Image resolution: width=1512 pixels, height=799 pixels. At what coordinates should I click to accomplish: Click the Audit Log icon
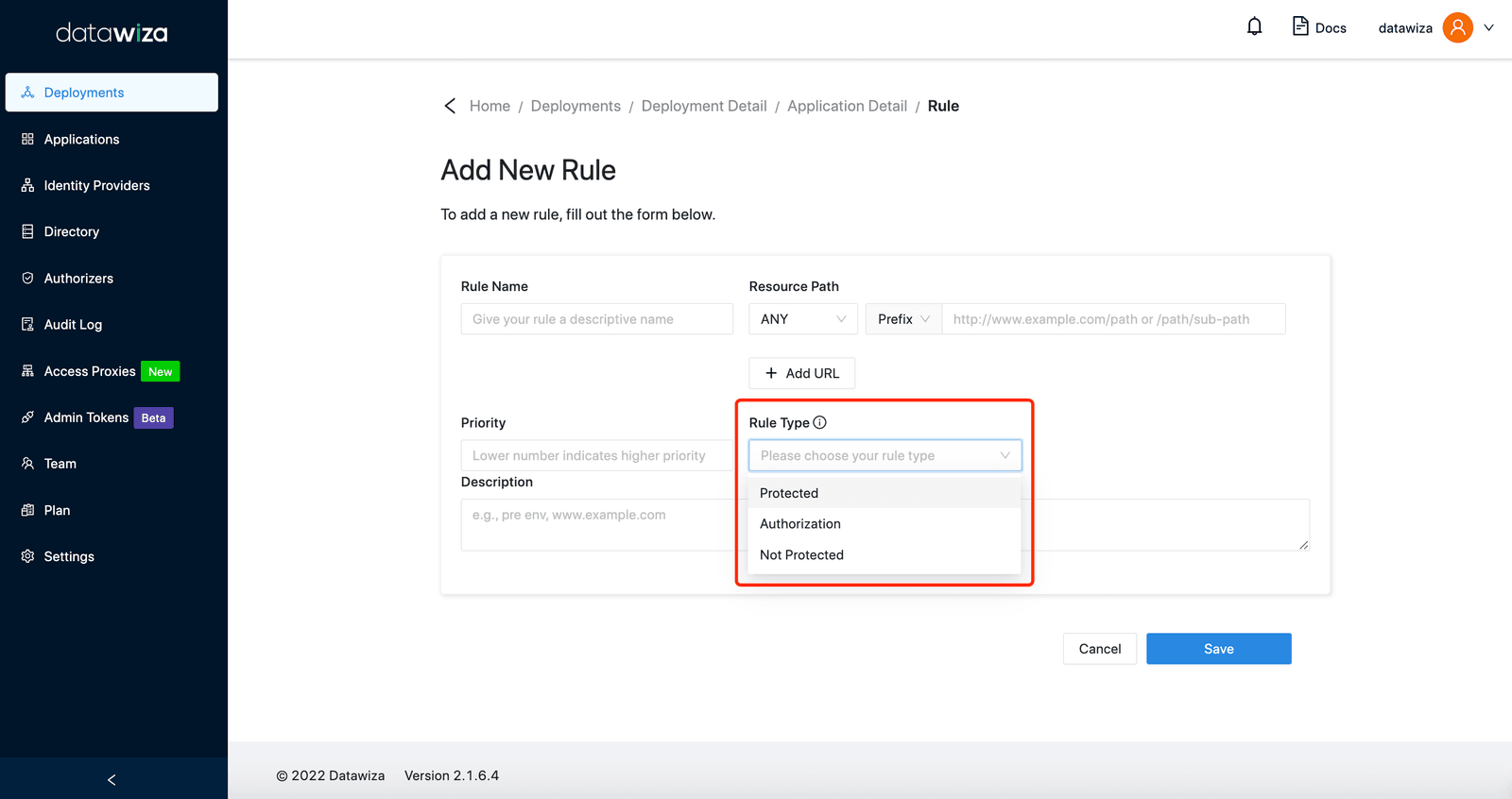point(27,324)
